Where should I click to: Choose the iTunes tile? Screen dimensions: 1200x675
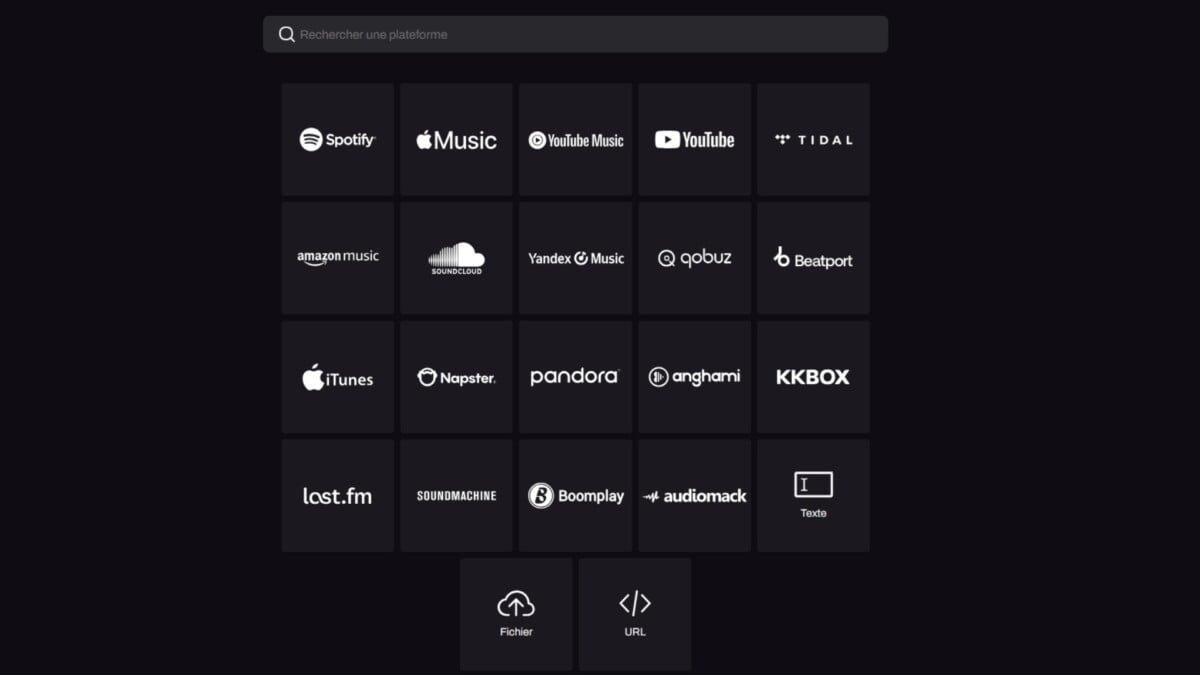click(x=338, y=377)
